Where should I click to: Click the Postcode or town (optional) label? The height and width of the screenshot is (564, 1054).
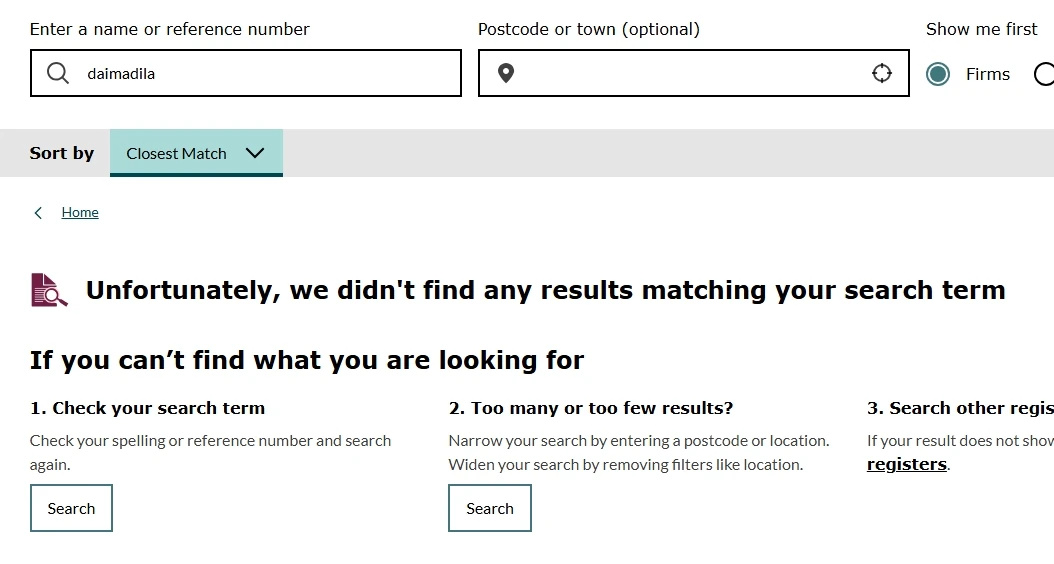(589, 29)
